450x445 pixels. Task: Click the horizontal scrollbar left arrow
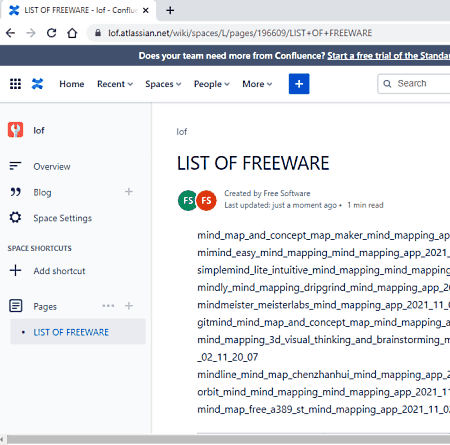pos(3,440)
